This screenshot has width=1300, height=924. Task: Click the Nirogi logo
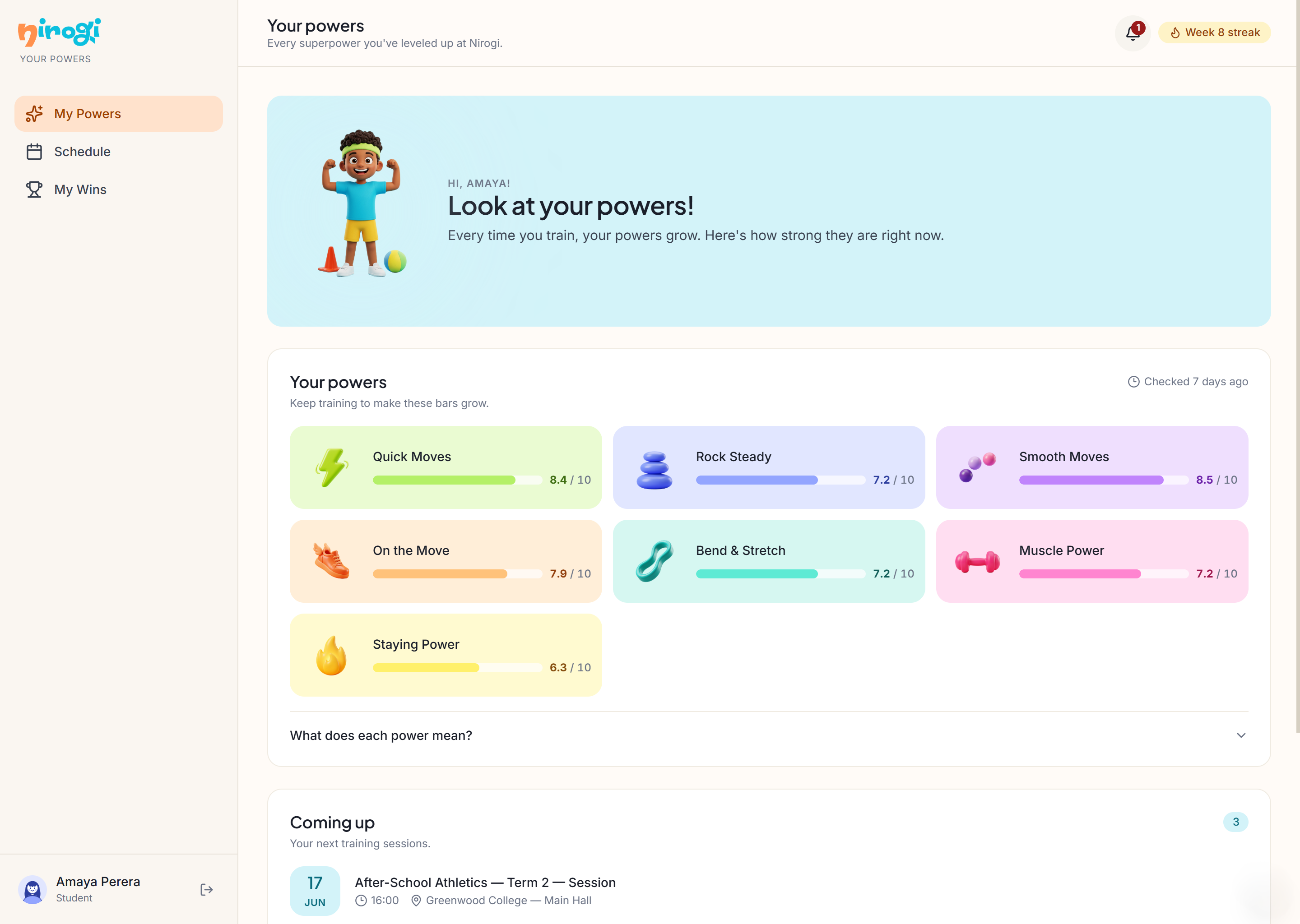click(59, 32)
